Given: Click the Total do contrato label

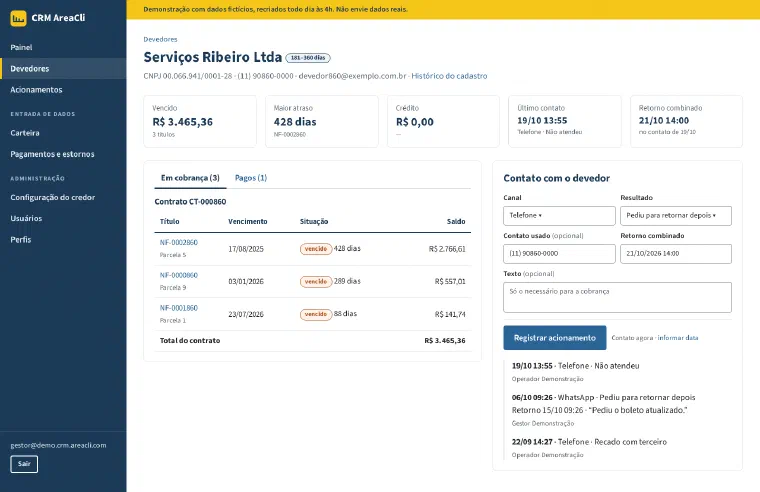Looking at the screenshot, I should (x=190, y=341).
